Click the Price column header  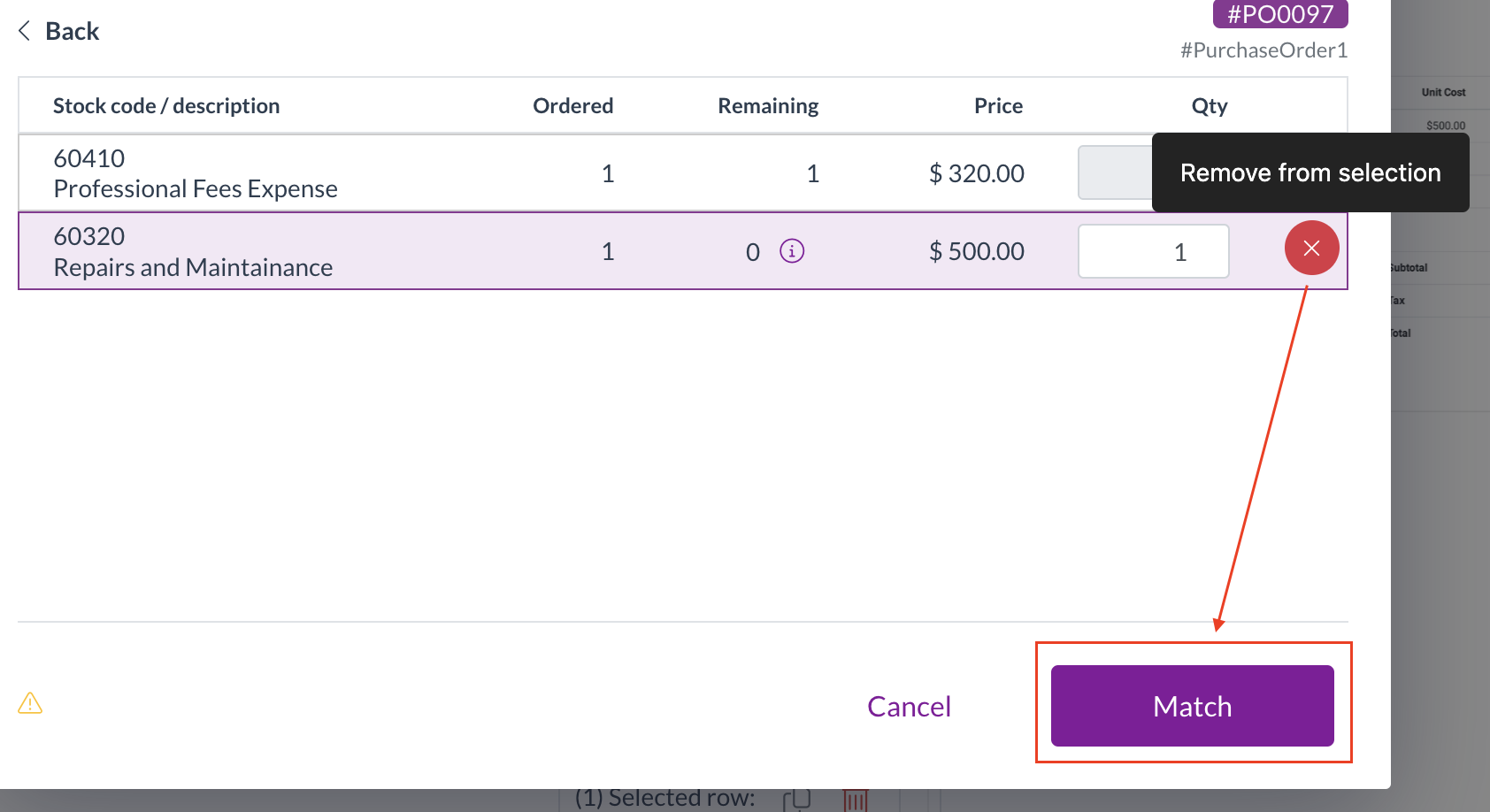[998, 106]
